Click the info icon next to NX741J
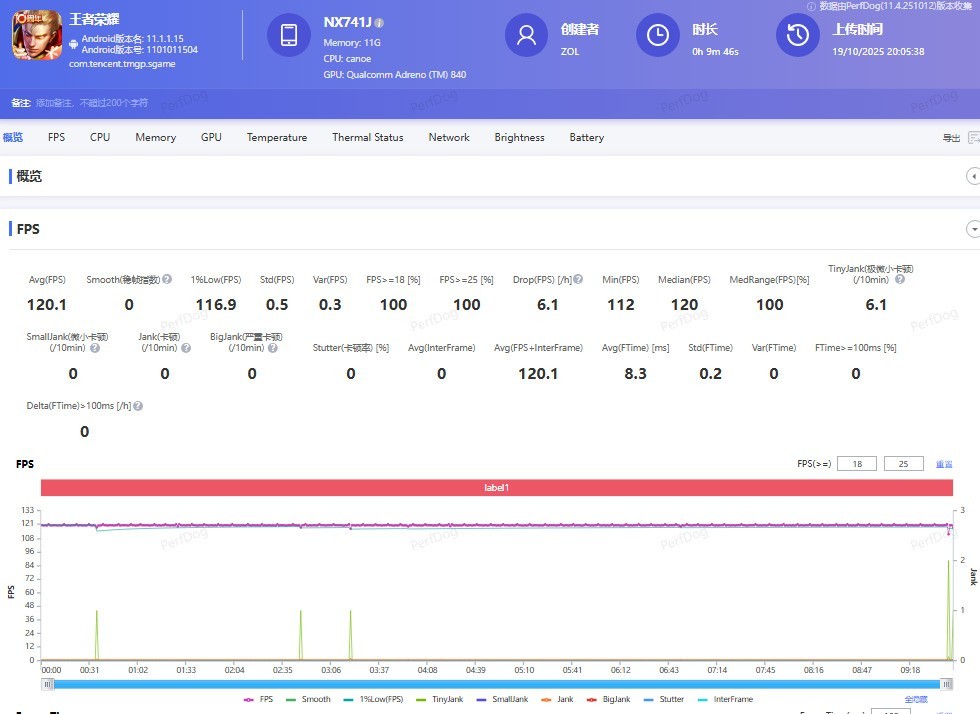980x714 pixels. [379, 23]
